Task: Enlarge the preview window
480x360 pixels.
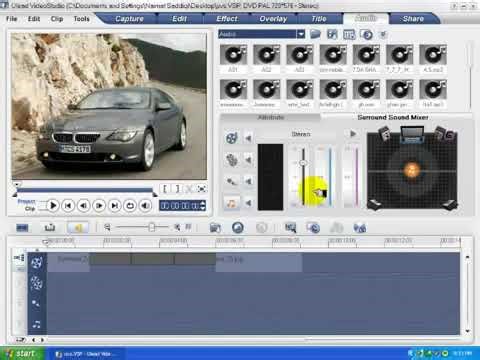Action: 201,189
